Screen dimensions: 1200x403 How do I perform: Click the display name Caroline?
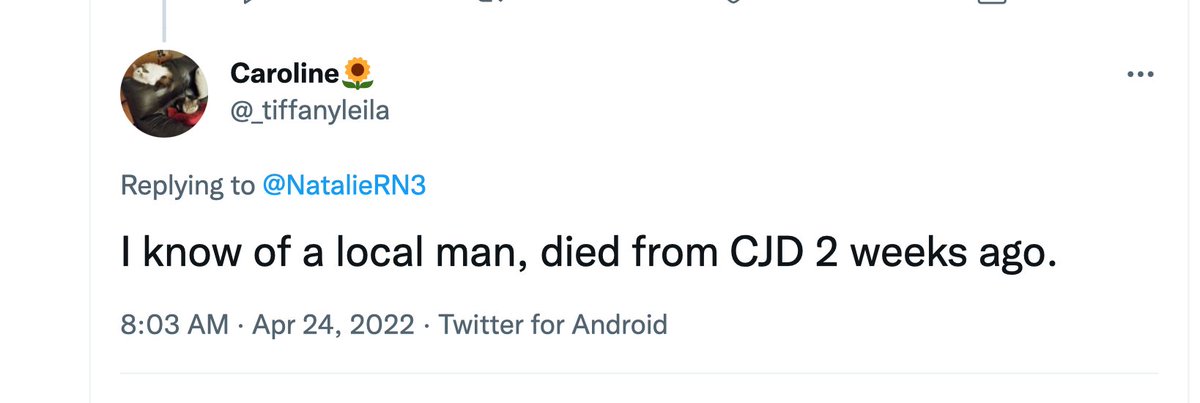pyautogui.click(x=285, y=73)
